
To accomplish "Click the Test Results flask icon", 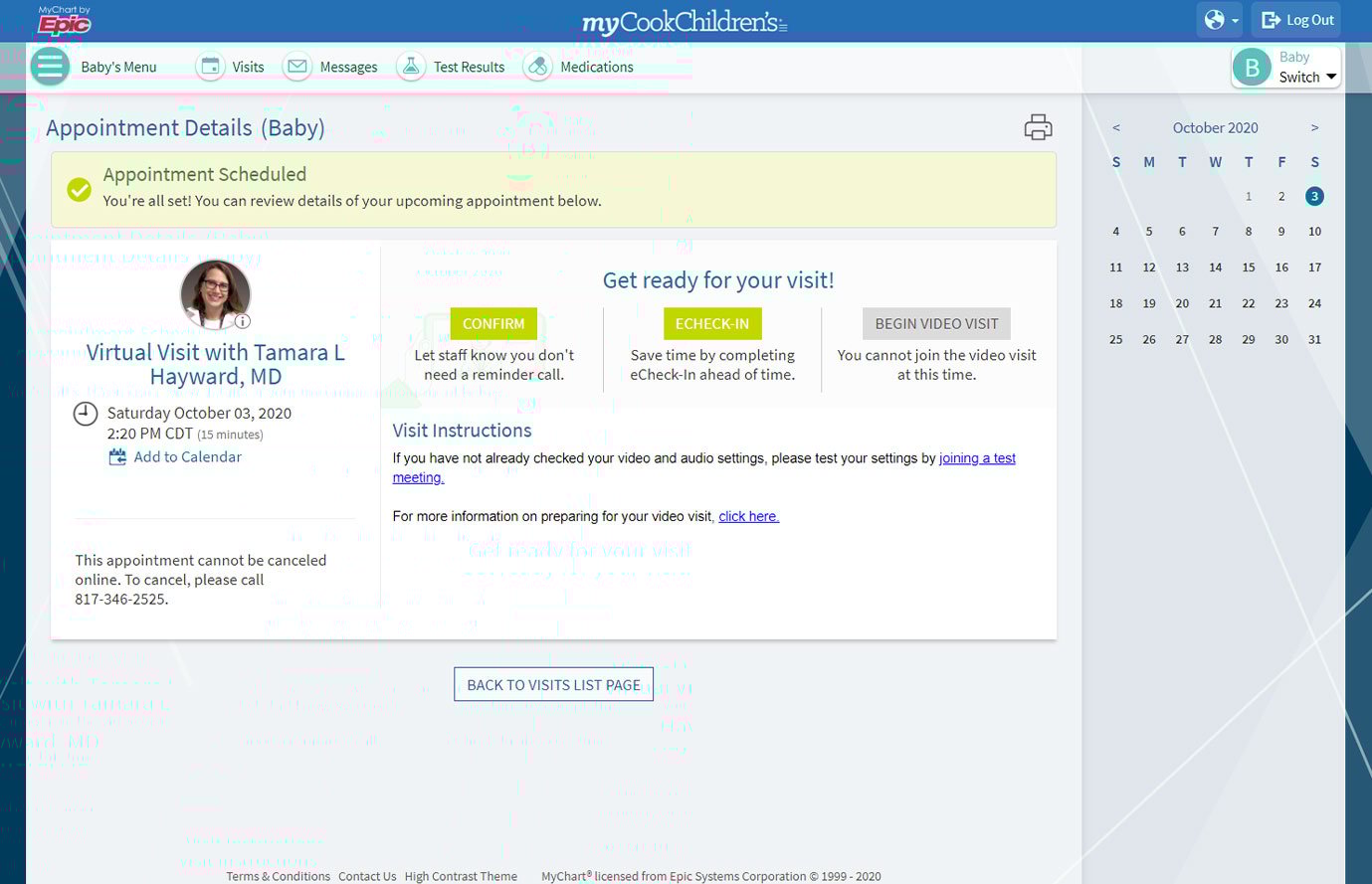I will click(410, 67).
